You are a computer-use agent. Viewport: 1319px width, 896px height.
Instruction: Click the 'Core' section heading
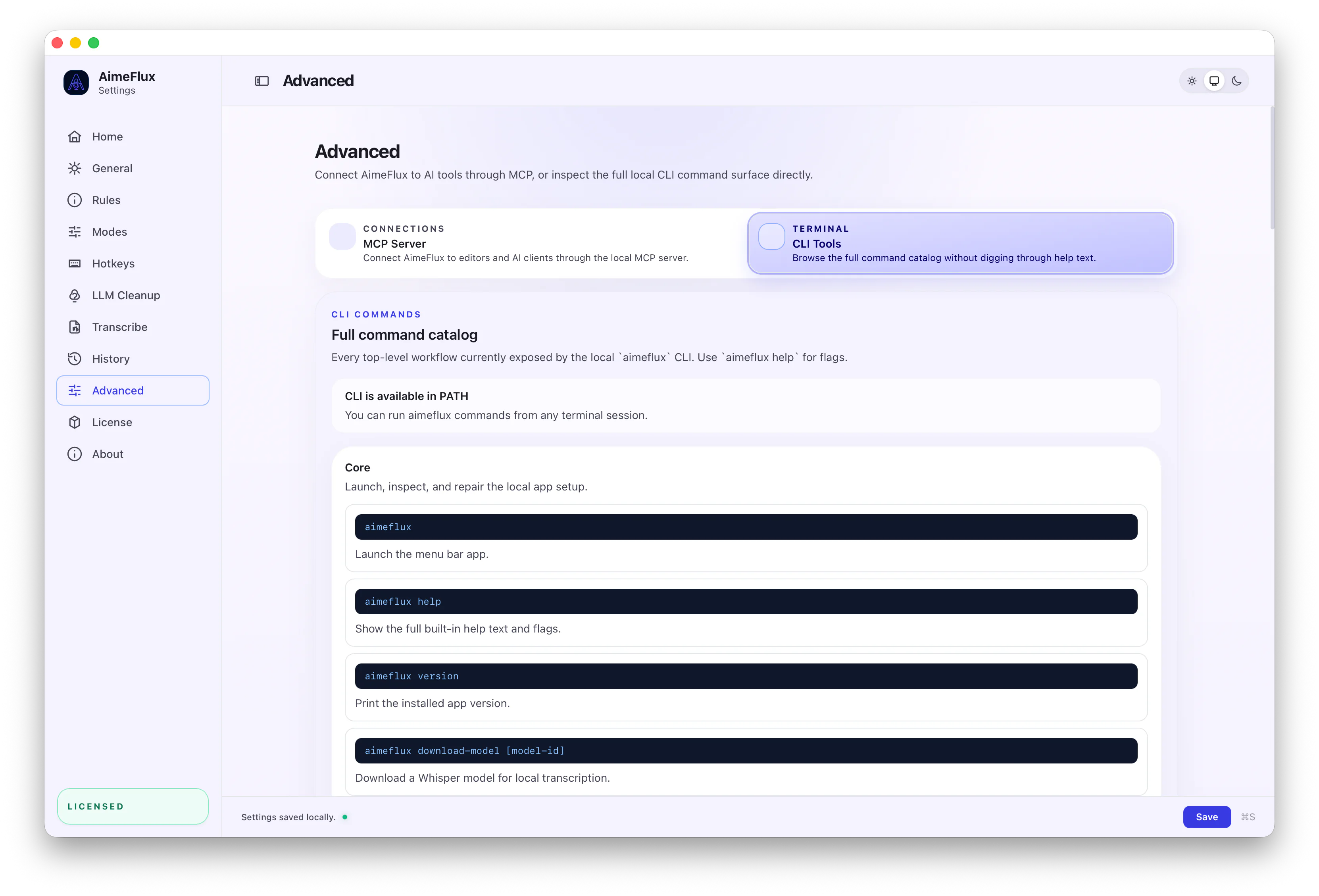coord(358,467)
